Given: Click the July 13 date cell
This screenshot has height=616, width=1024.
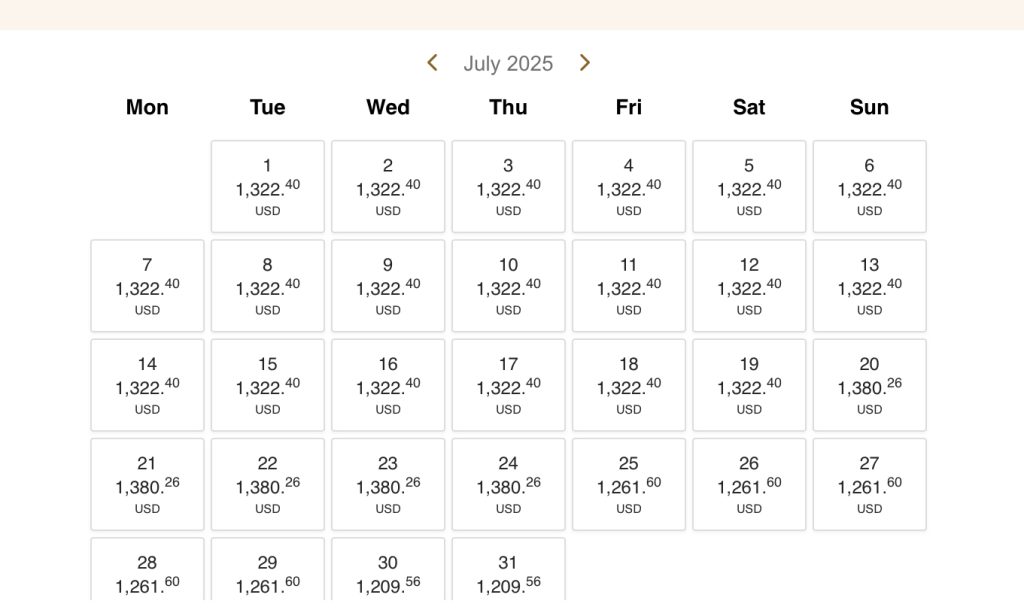Looking at the screenshot, I should [x=869, y=286].
